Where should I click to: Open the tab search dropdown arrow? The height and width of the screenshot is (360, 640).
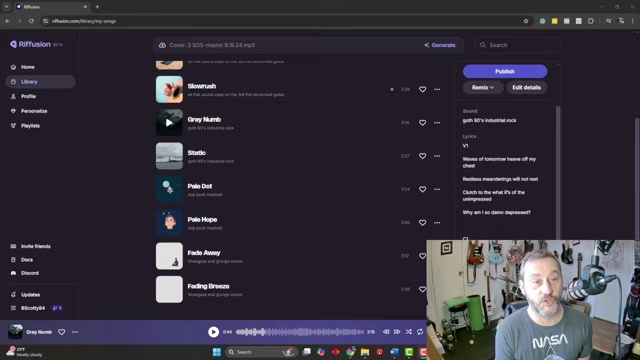[7, 7]
